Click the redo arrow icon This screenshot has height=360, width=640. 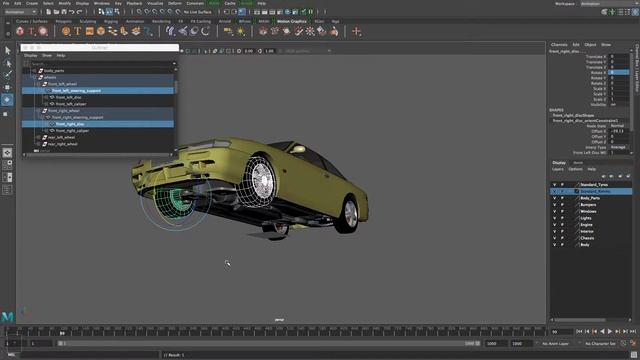80,12
